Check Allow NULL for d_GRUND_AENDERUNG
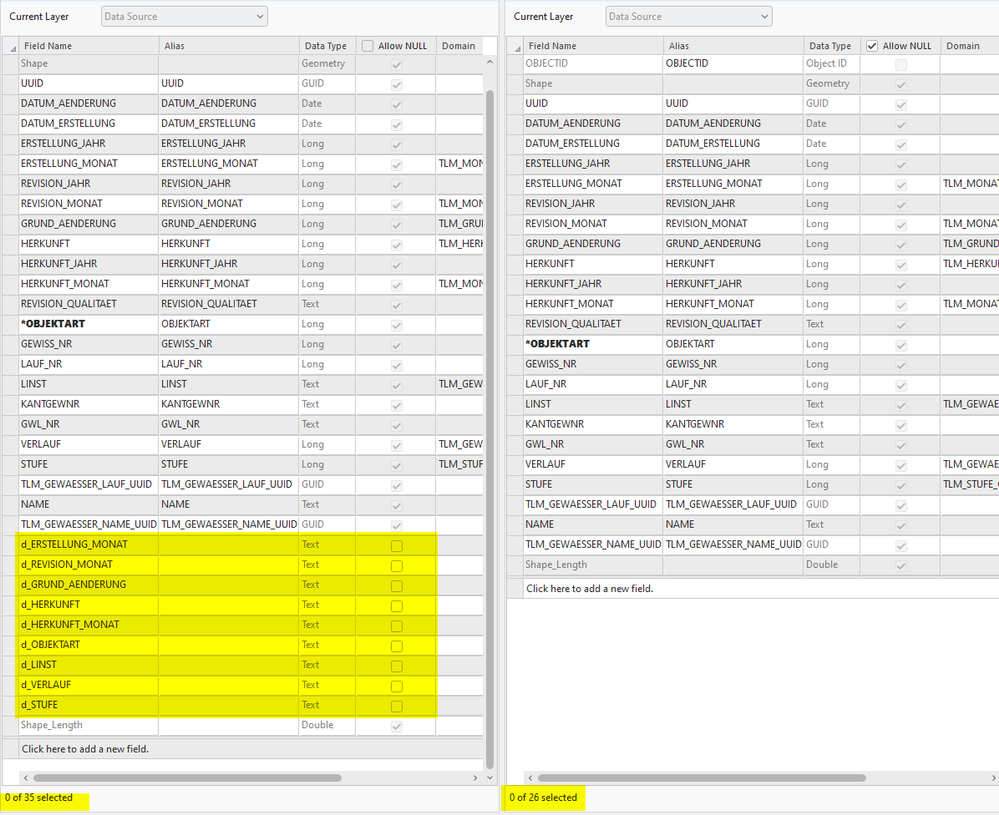 click(396, 586)
